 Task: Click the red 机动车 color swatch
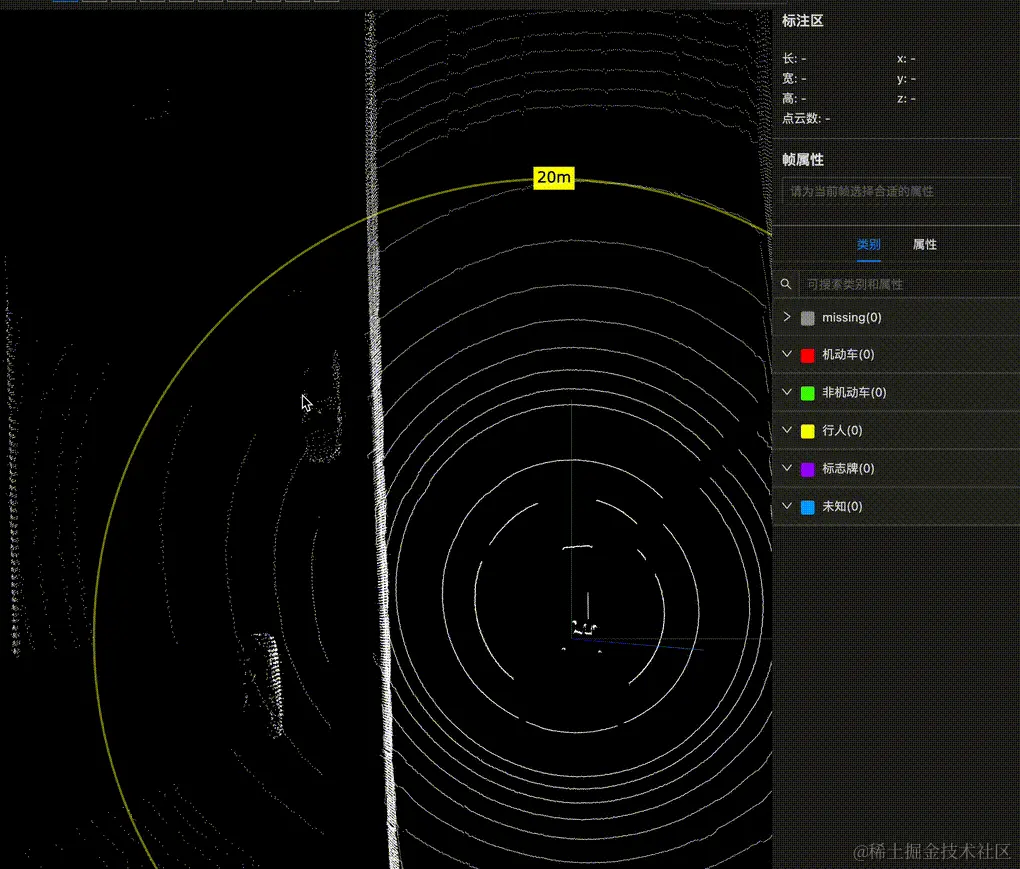pyautogui.click(x=807, y=355)
